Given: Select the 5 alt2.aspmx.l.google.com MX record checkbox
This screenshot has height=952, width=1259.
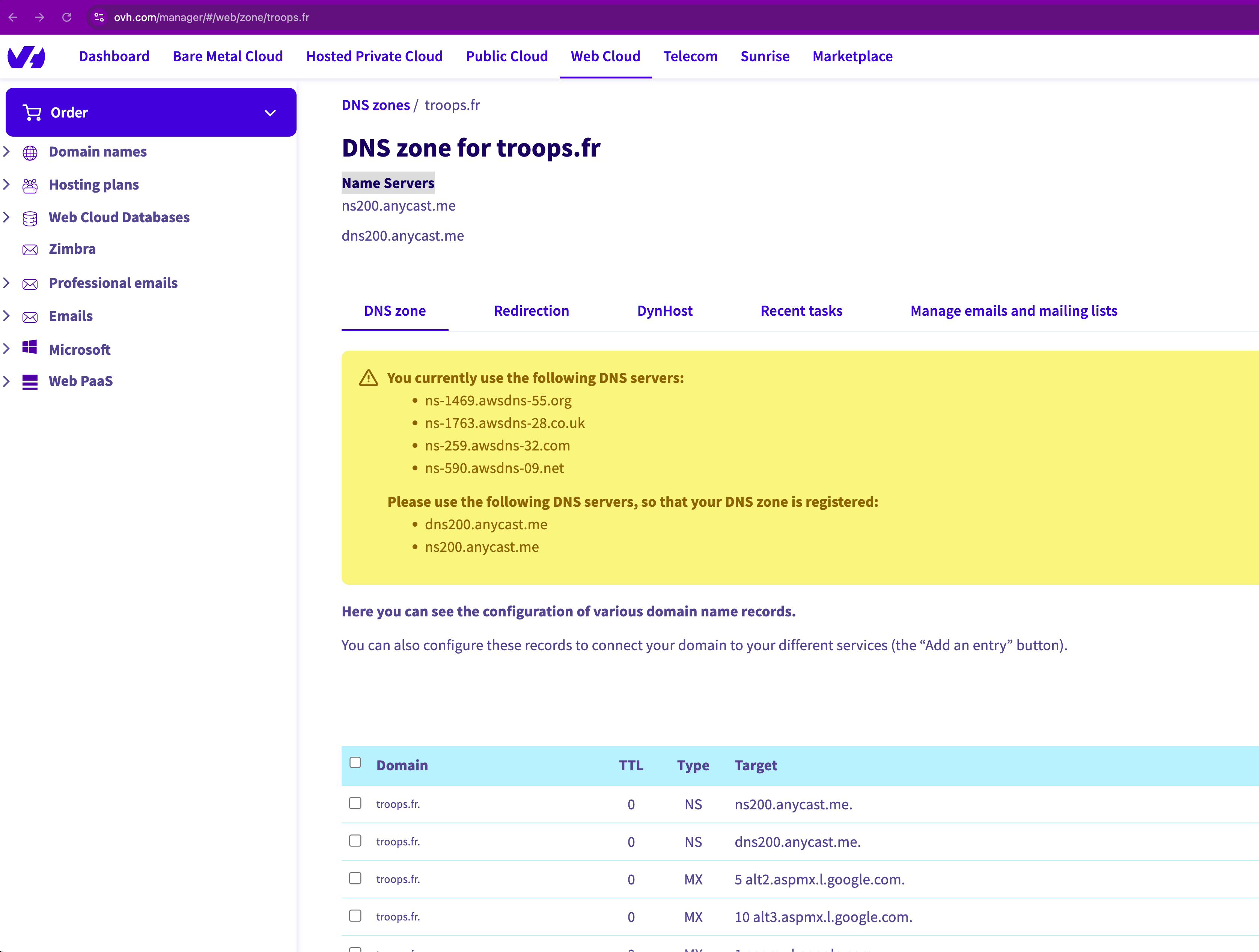Looking at the screenshot, I should pyautogui.click(x=355, y=878).
